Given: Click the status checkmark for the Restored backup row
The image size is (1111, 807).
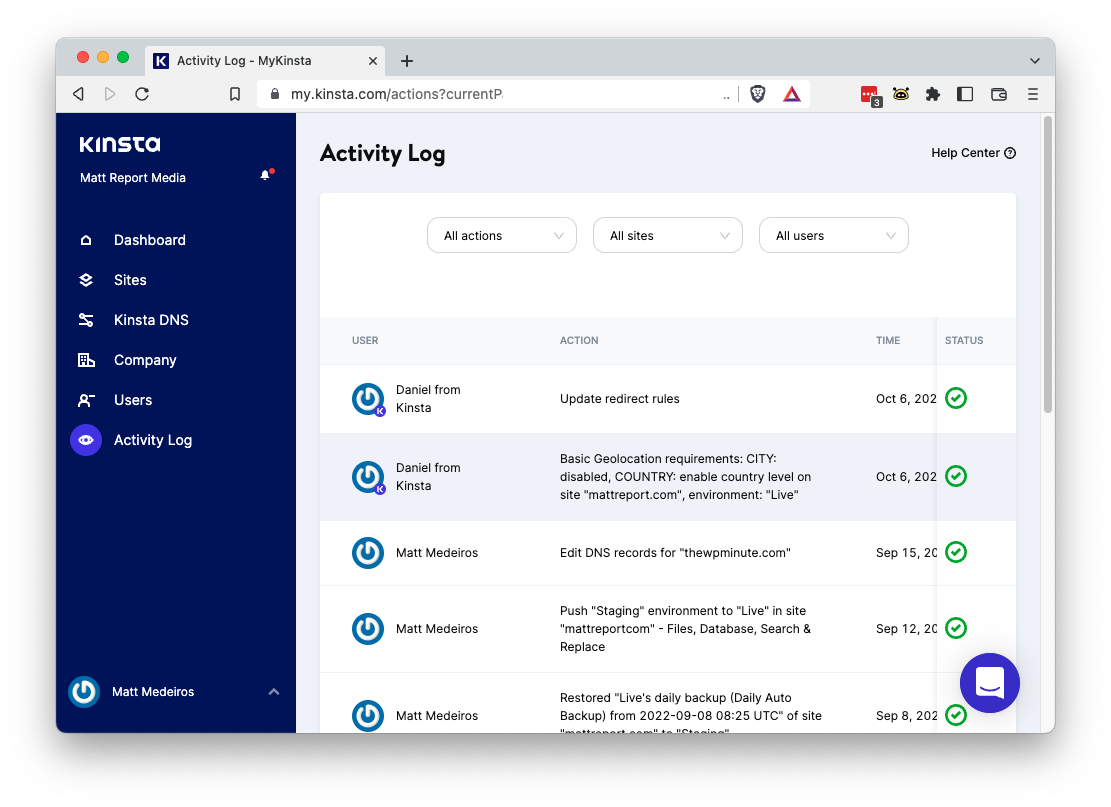Looking at the screenshot, I should 956,715.
